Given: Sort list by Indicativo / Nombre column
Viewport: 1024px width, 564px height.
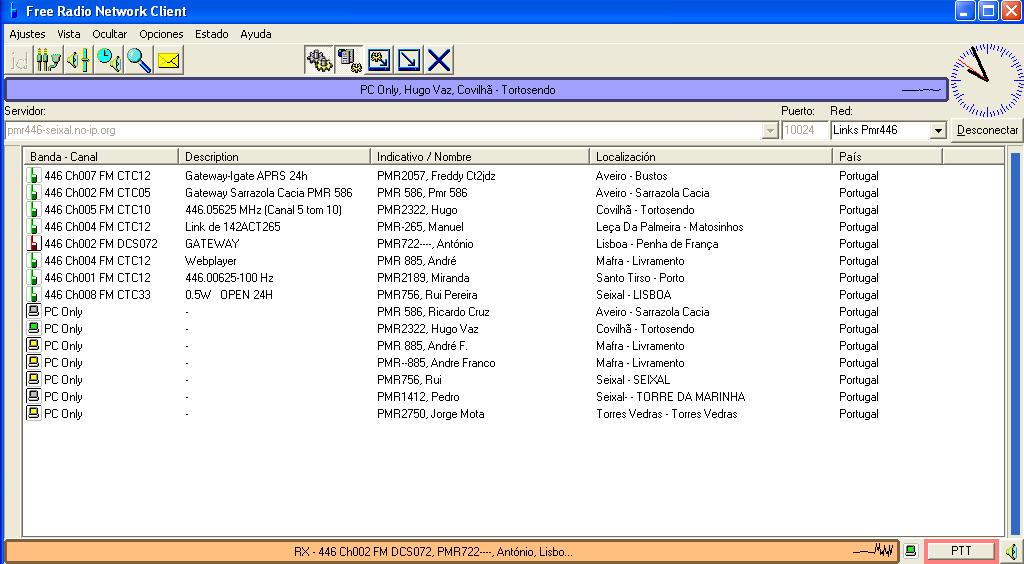Looking at the screenshot, I should [x=479, y=157].
